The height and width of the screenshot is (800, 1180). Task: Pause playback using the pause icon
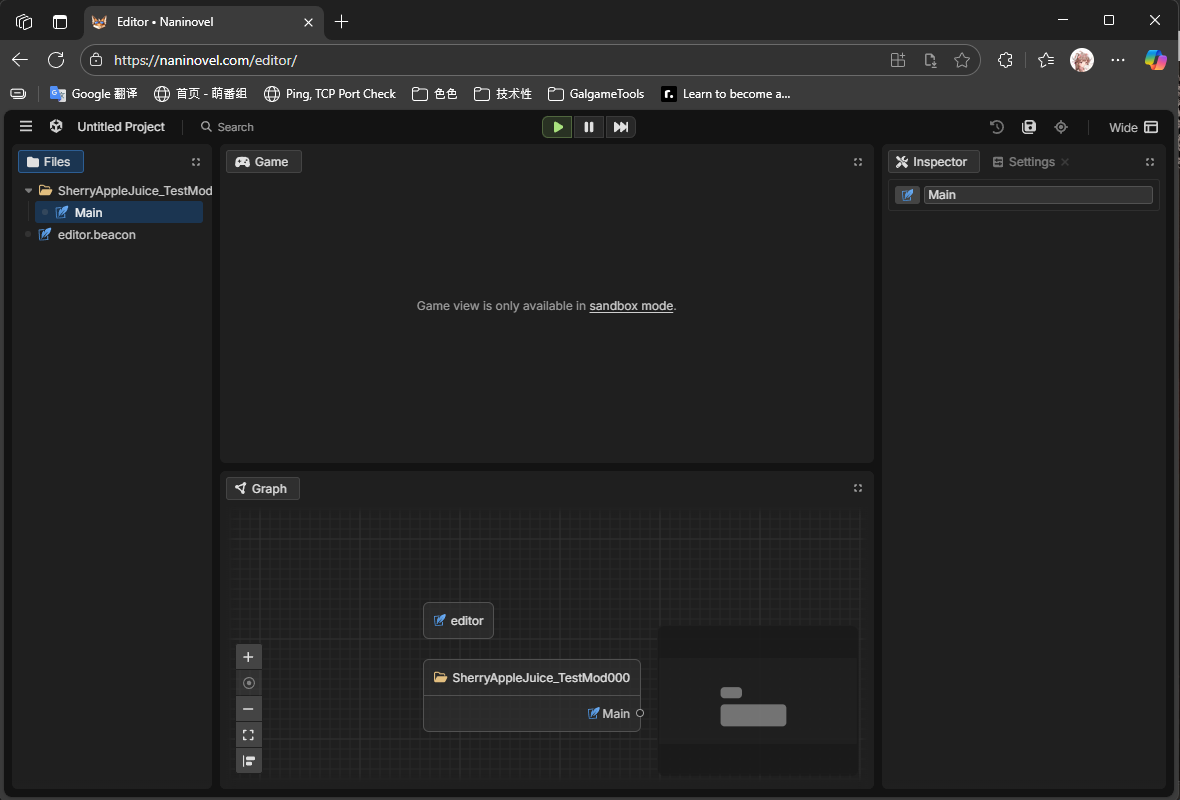click(x=589, y=127)
